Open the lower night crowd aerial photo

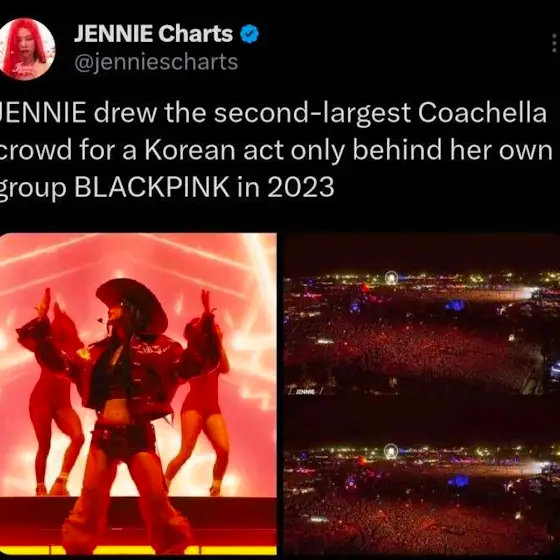[422, 495]
